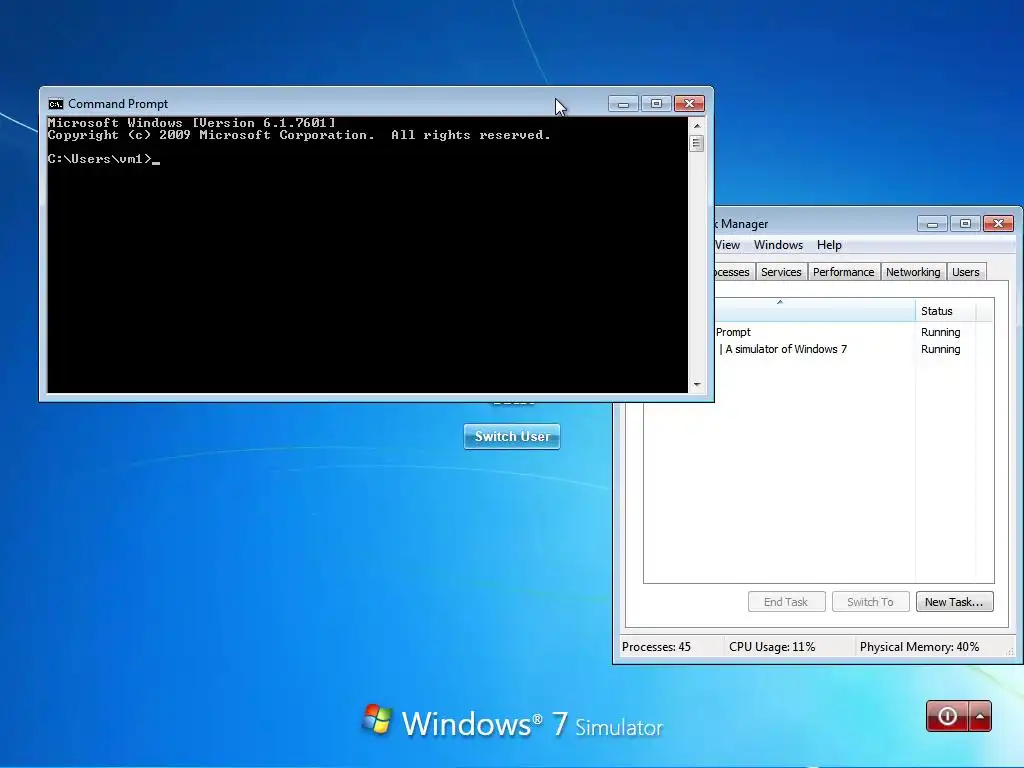
Task: Minimize the Task Manager window
Action: pyautogui.click(x=933, y=224)
